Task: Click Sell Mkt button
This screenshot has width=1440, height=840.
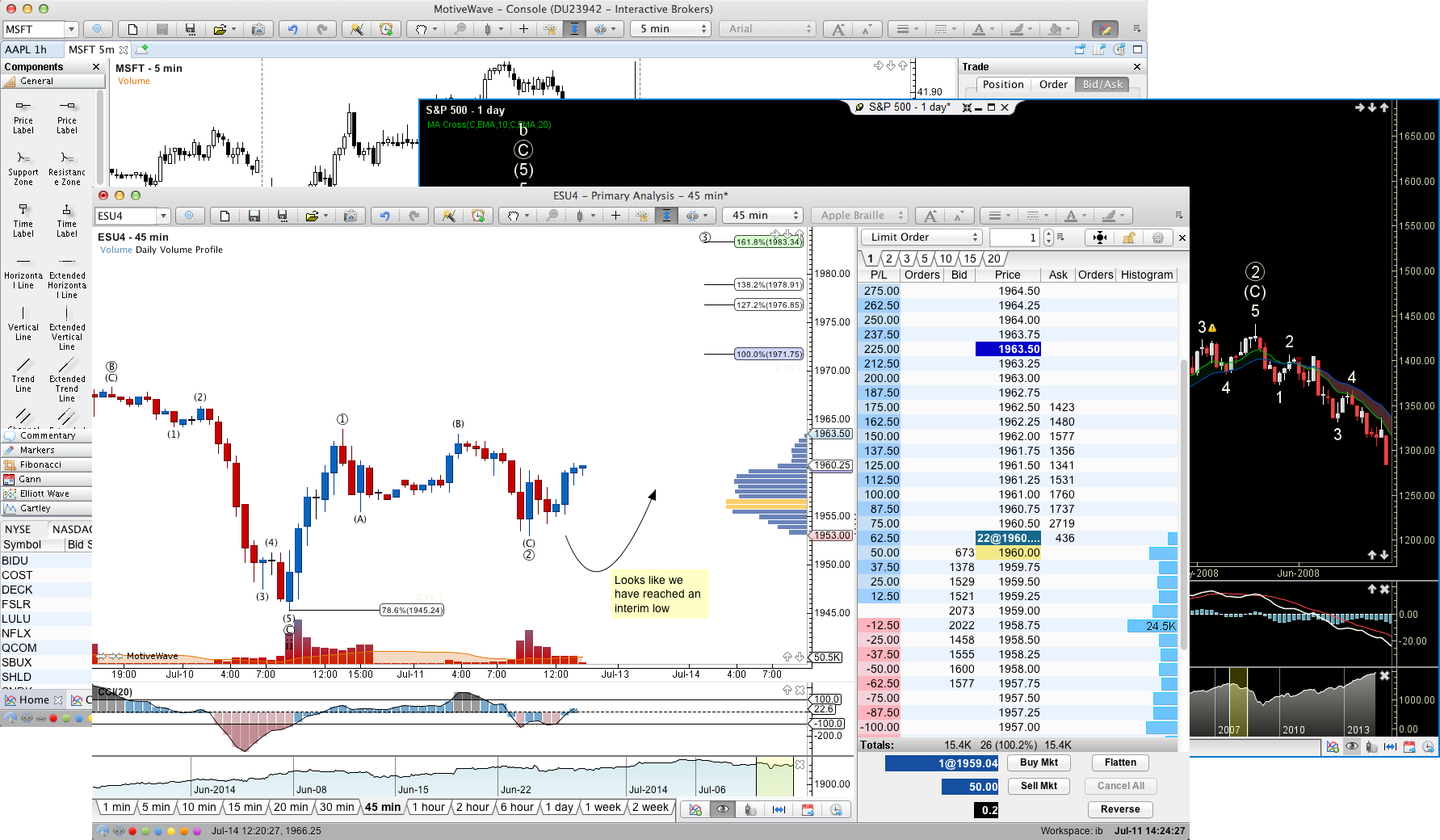Action: [x=1039, y=786]
